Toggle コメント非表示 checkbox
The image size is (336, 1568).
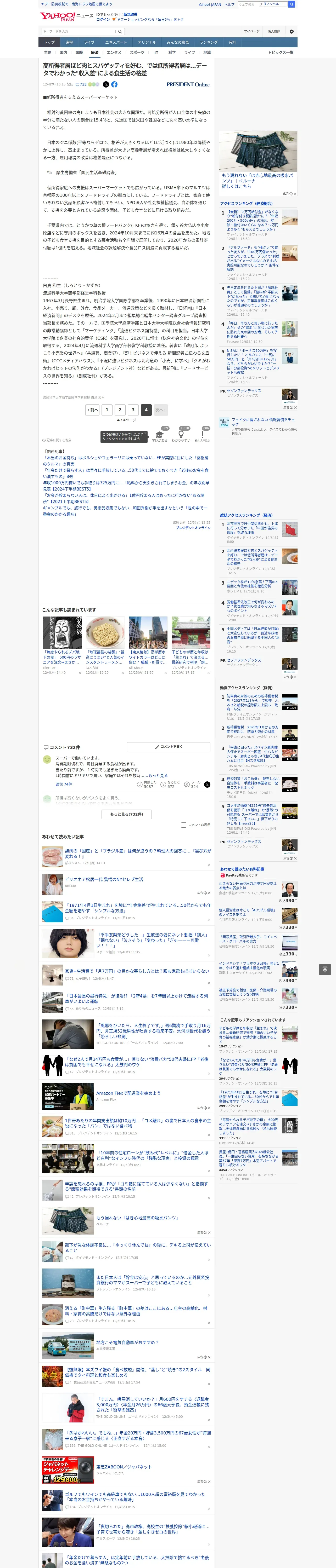pyautogui.click(x=183, y=825)
